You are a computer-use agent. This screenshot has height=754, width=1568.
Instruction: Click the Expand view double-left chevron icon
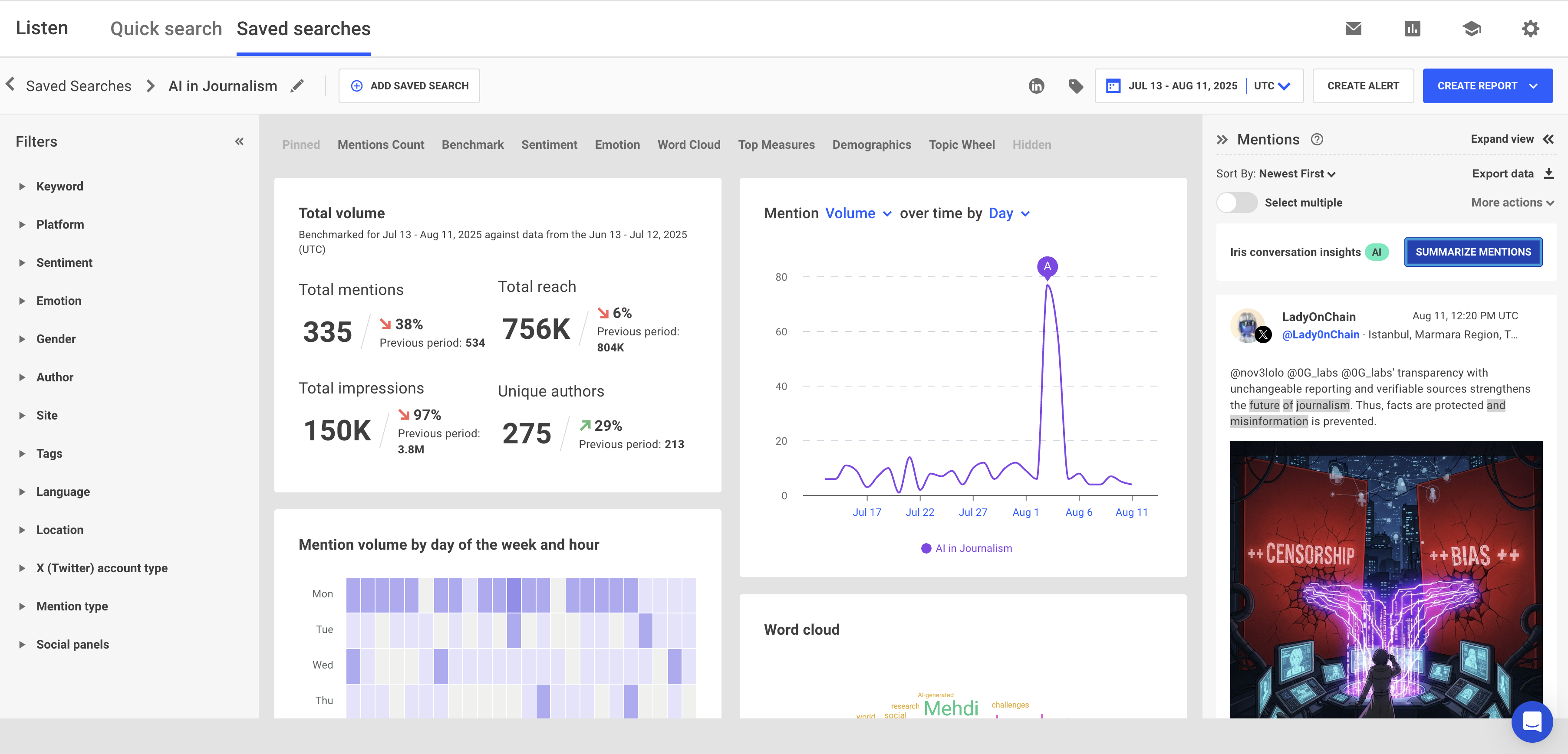(1548, 139)
